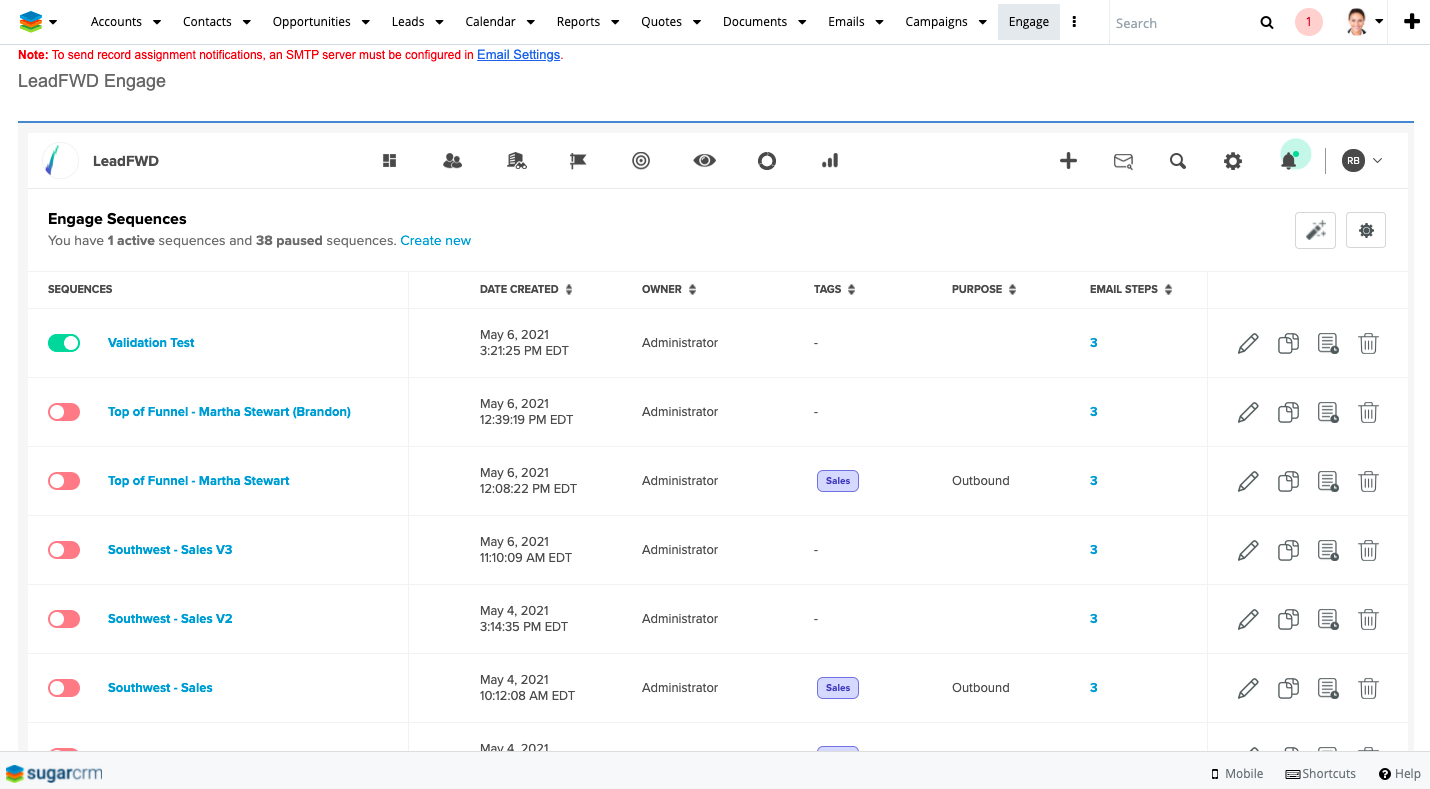1430x789 pixels.
Task: Open the Southwest - Sales V3 link
Action: tap(170, 550)
